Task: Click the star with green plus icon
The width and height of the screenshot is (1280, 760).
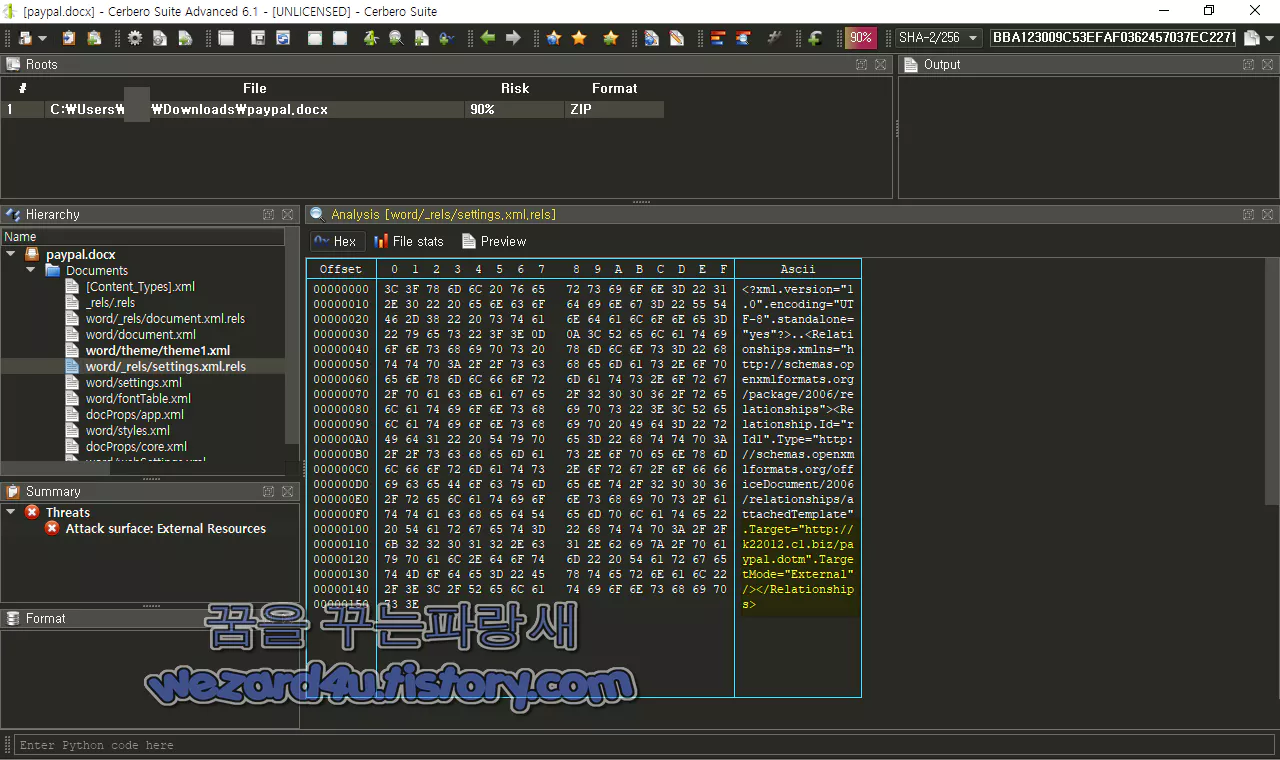Action: [x=610, y=38]
